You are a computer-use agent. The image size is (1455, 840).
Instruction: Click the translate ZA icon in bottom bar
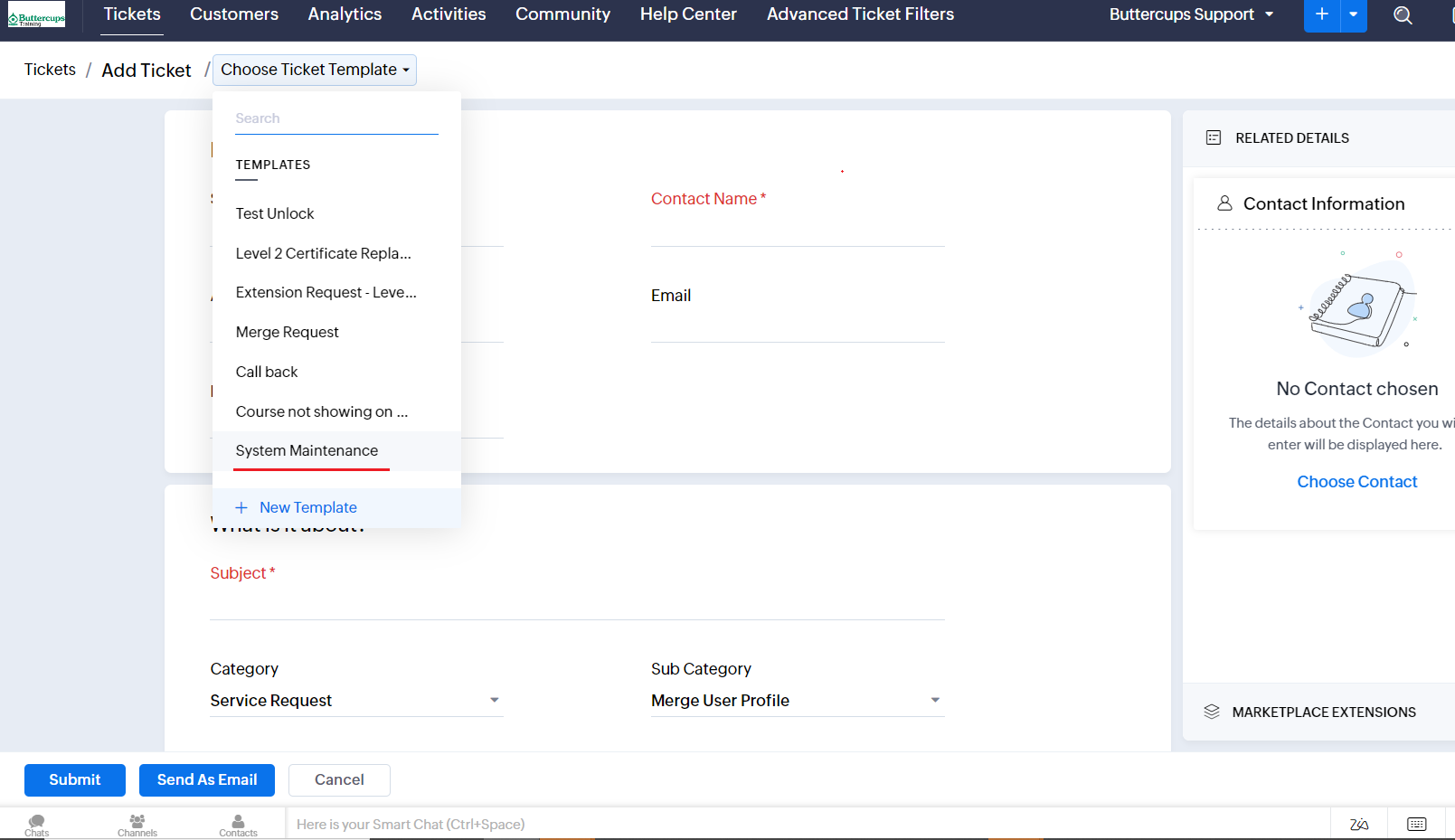point(1358,824)
